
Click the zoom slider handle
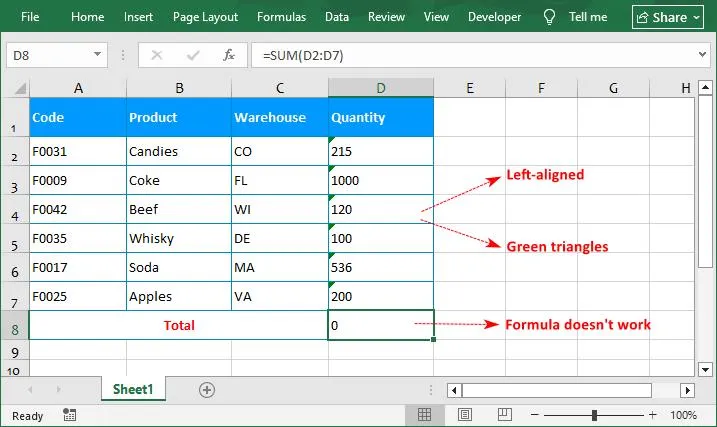(594, 415)
